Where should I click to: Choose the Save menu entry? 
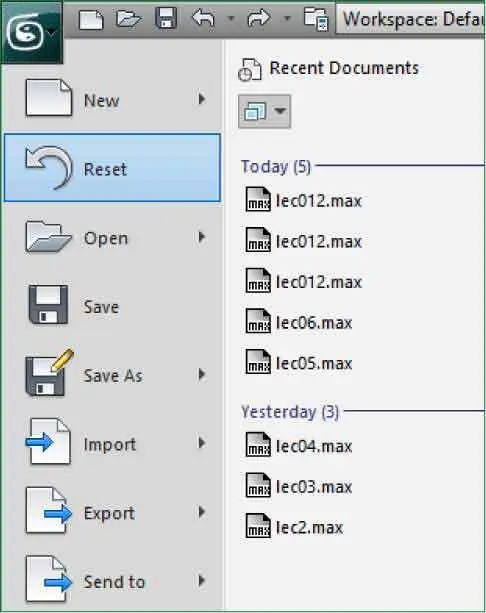point(112,306)
